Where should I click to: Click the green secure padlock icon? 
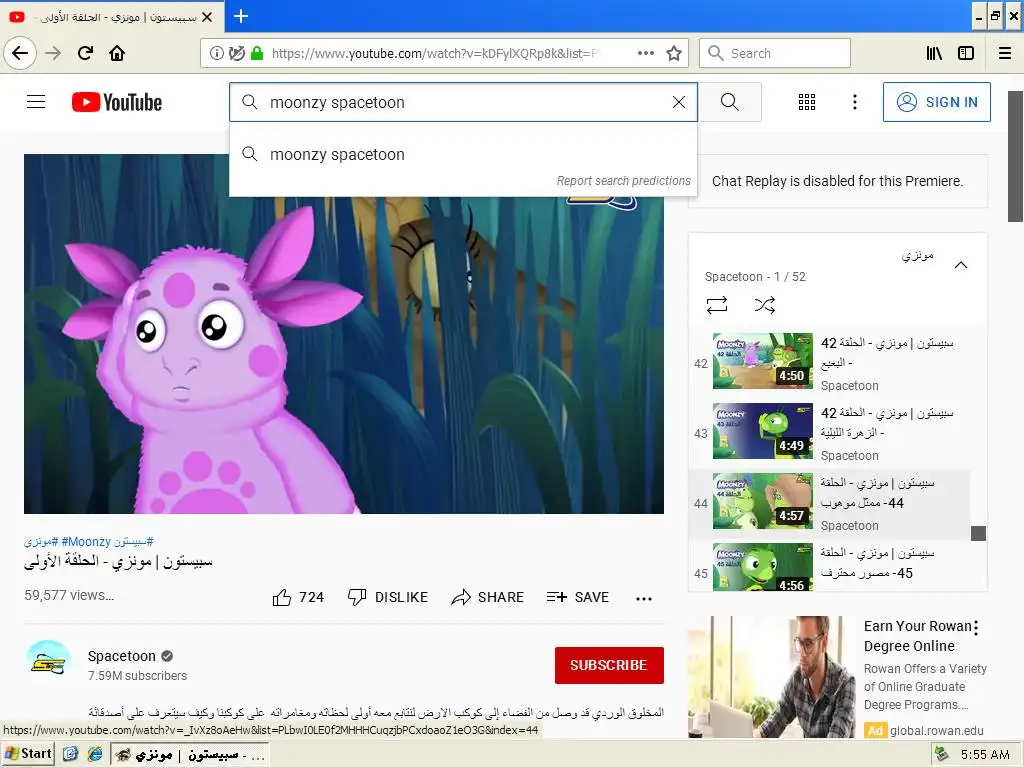click(x=257, y=54)
